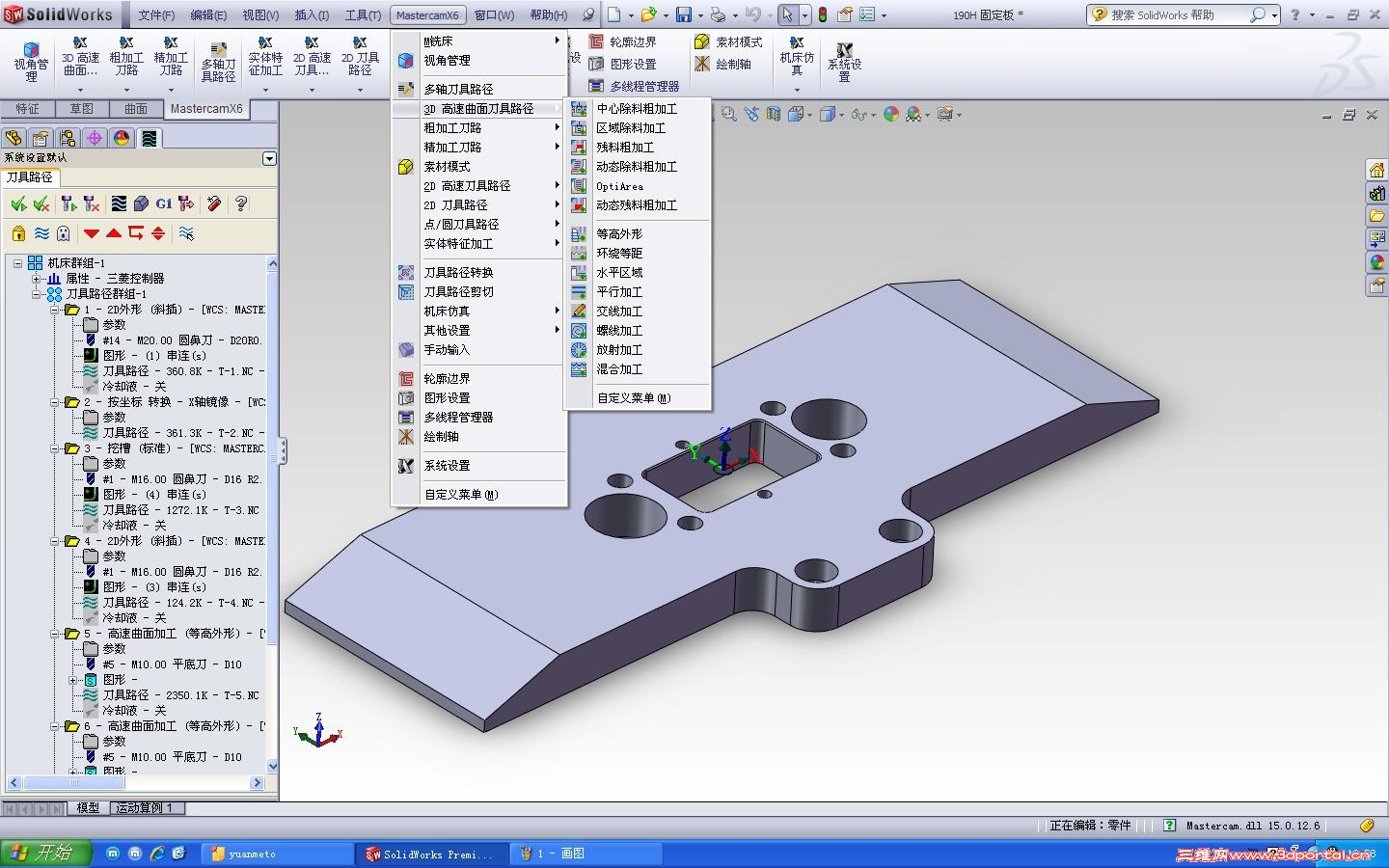Click 素材模式 in the ribbon
This screenshot has width=1389, height=868.
pos(728,41)
